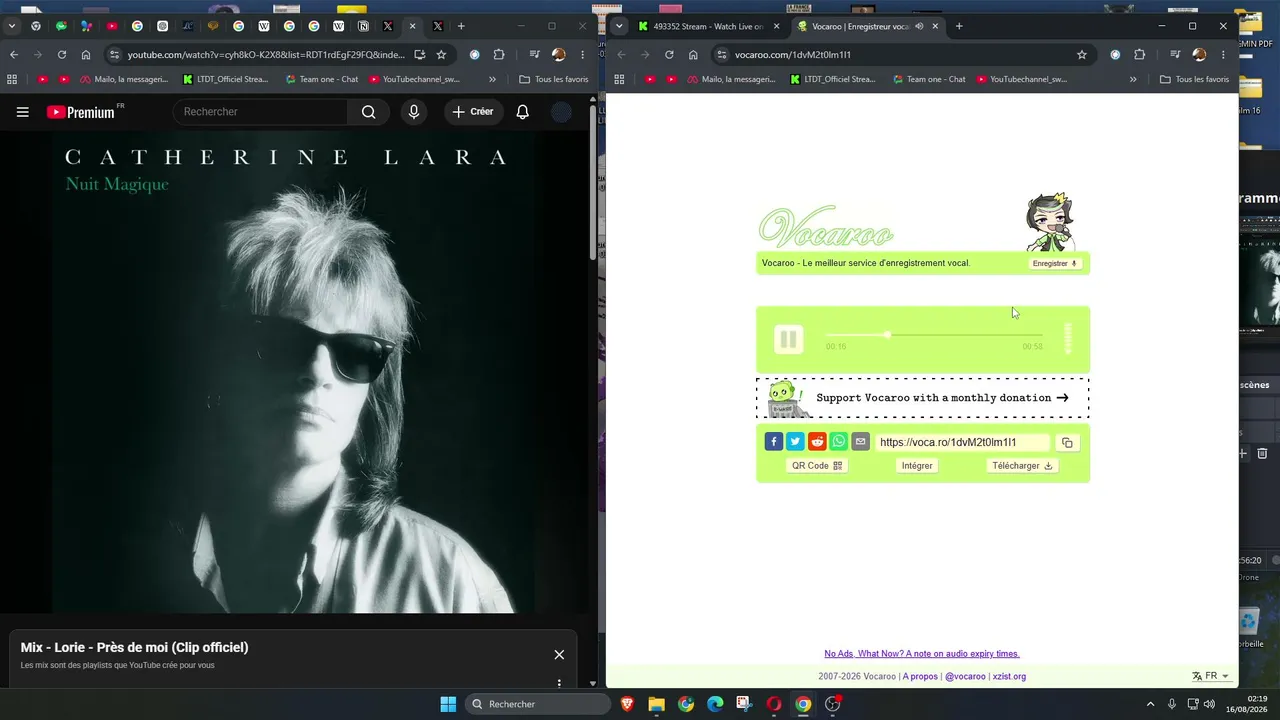Go home in the YouTube browser window

(x=86, y=55)
